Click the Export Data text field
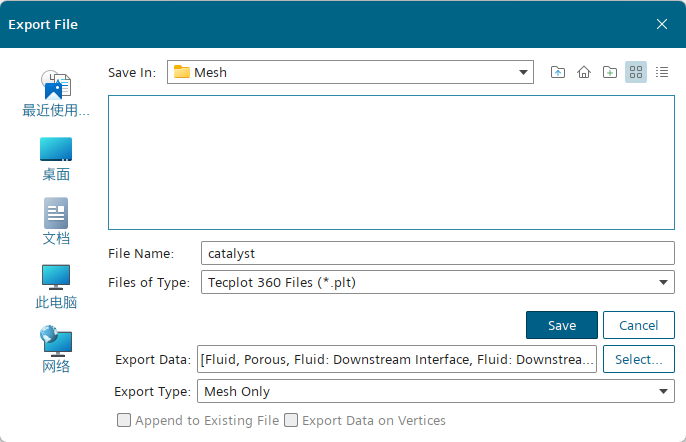 click(397, 359)
